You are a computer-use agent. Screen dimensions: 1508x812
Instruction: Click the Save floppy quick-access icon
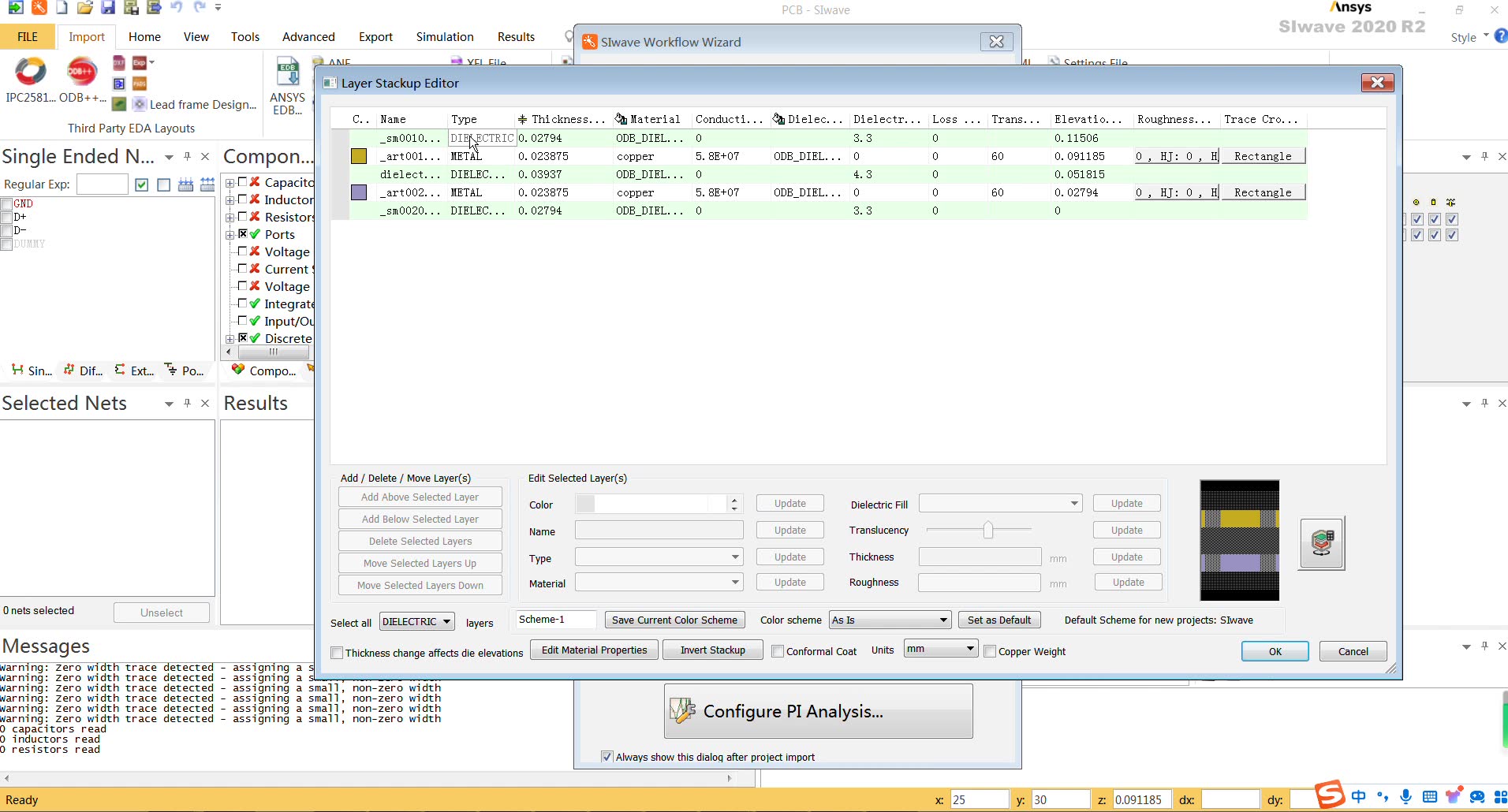coord(108,8)
